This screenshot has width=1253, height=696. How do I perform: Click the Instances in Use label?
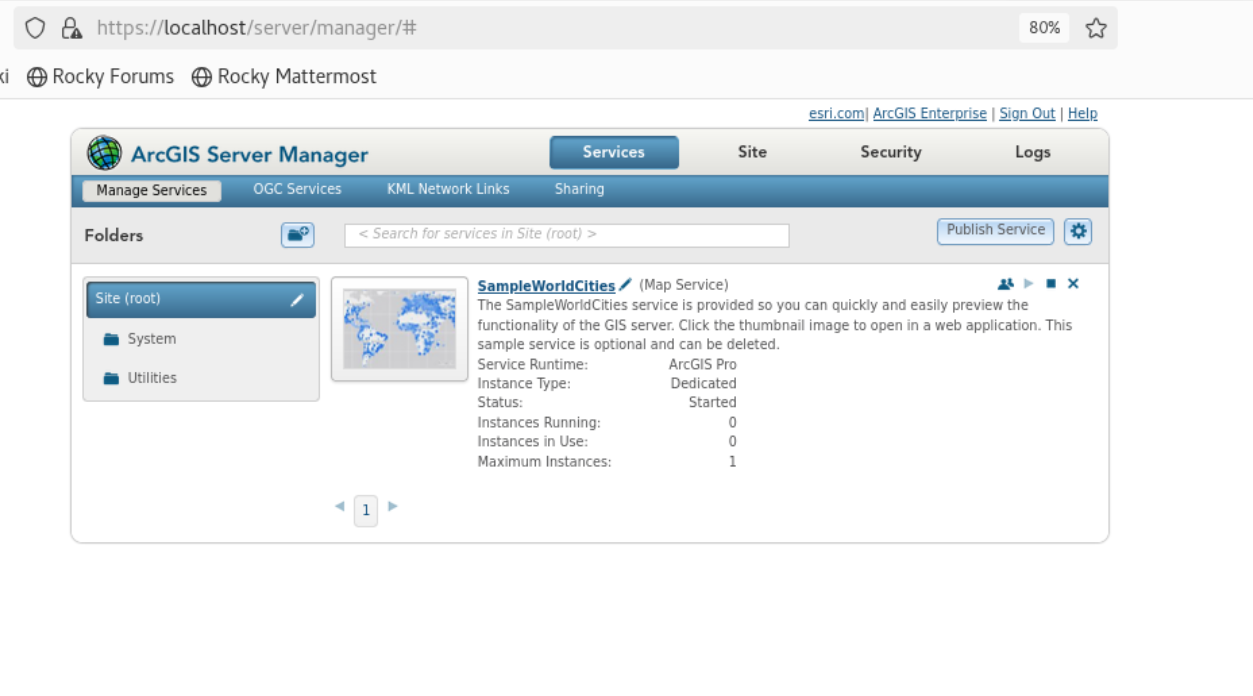pos(533,441)
